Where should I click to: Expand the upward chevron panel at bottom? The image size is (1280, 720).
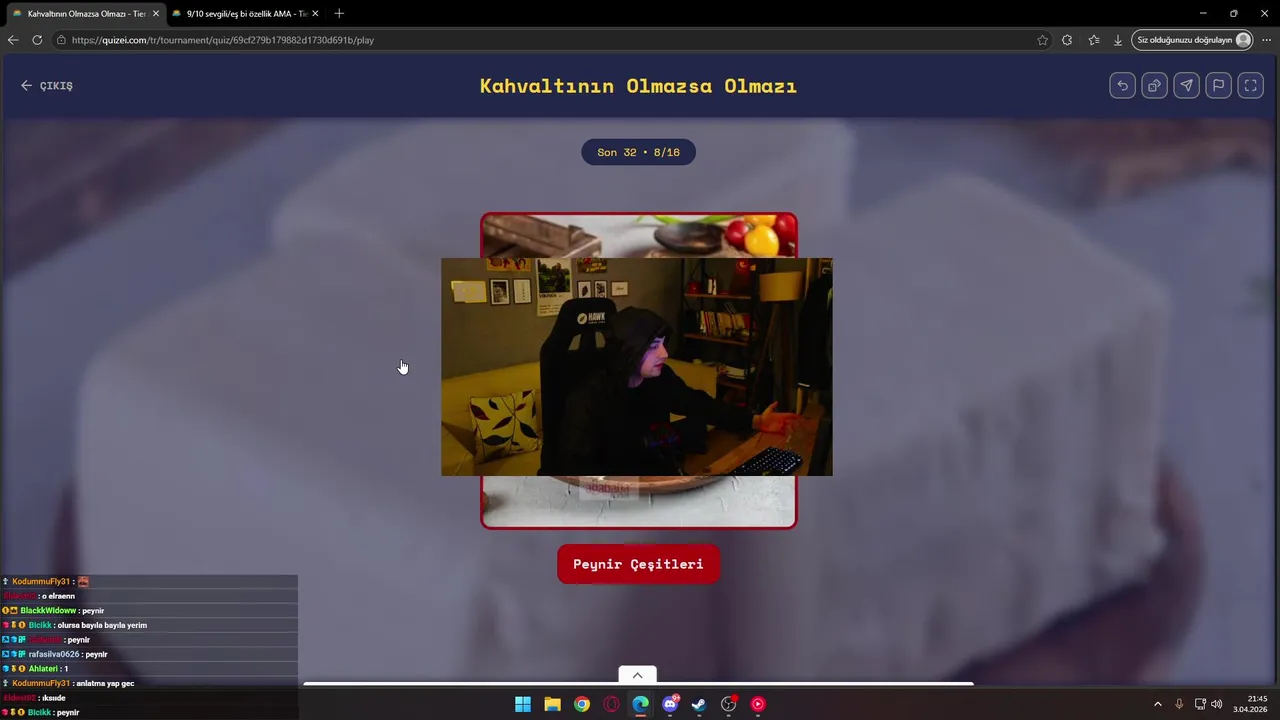tap(637, 675)
